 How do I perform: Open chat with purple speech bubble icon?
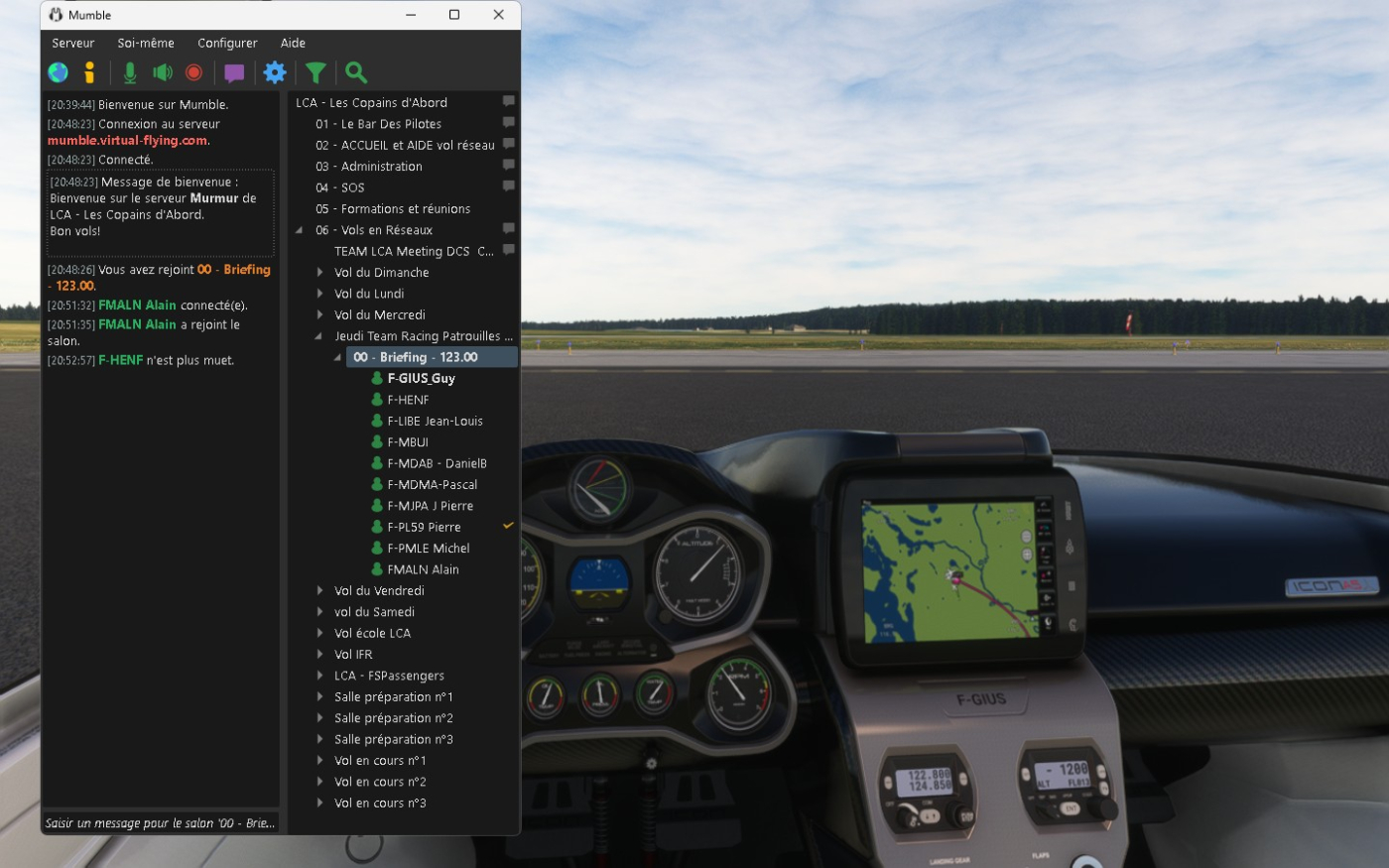point(234,72)
